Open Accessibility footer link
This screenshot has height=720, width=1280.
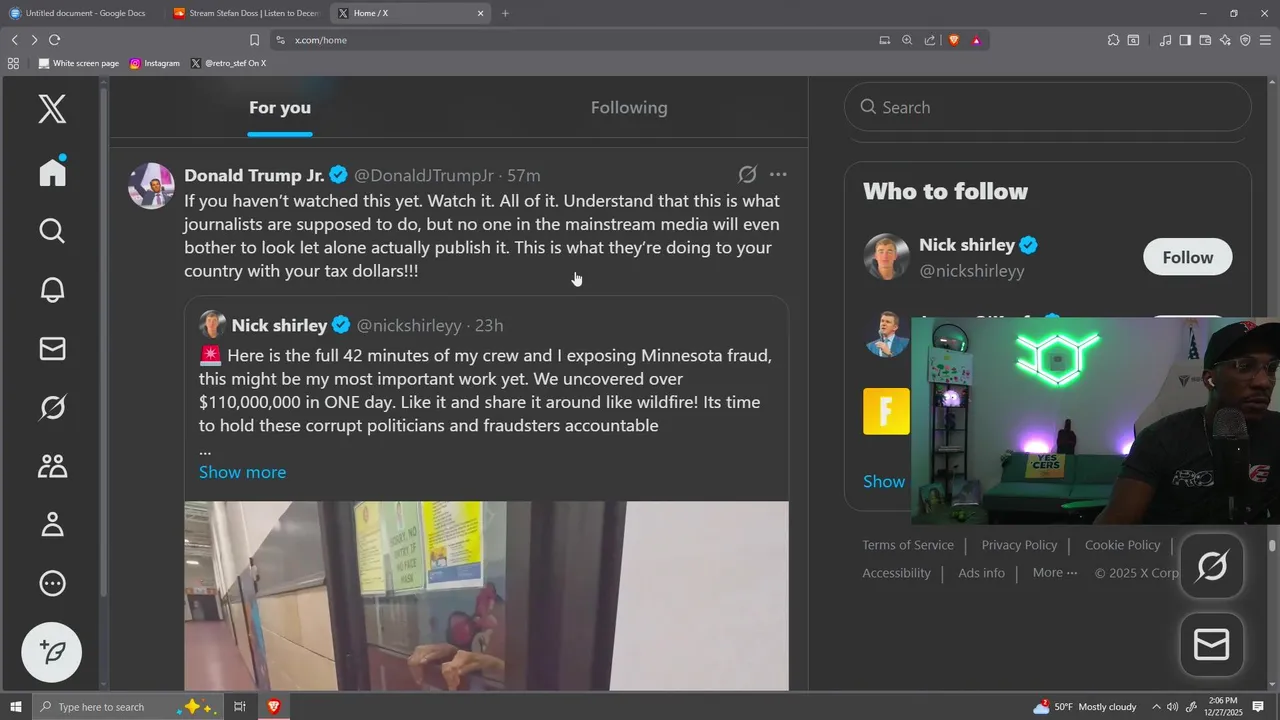896,573
